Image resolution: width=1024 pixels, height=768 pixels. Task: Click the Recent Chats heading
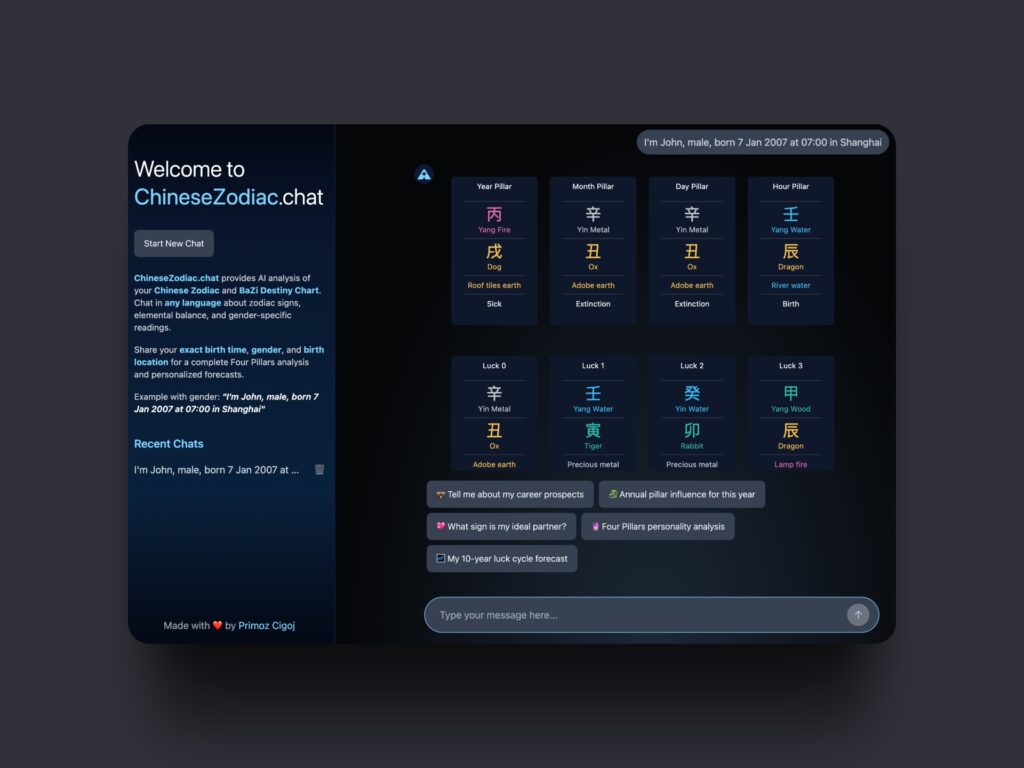[168, 443]
